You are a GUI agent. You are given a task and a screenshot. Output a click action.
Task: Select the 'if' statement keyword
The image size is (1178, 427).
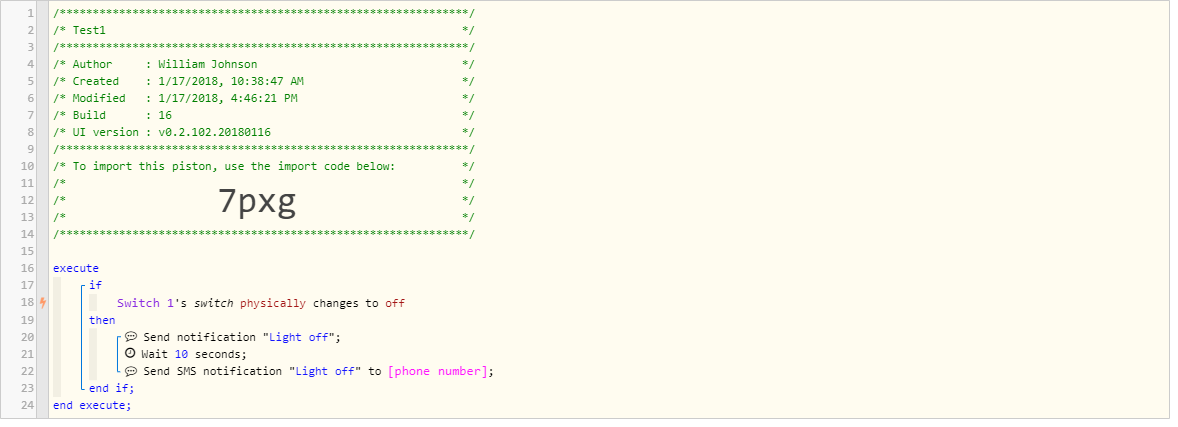point(95,285)
